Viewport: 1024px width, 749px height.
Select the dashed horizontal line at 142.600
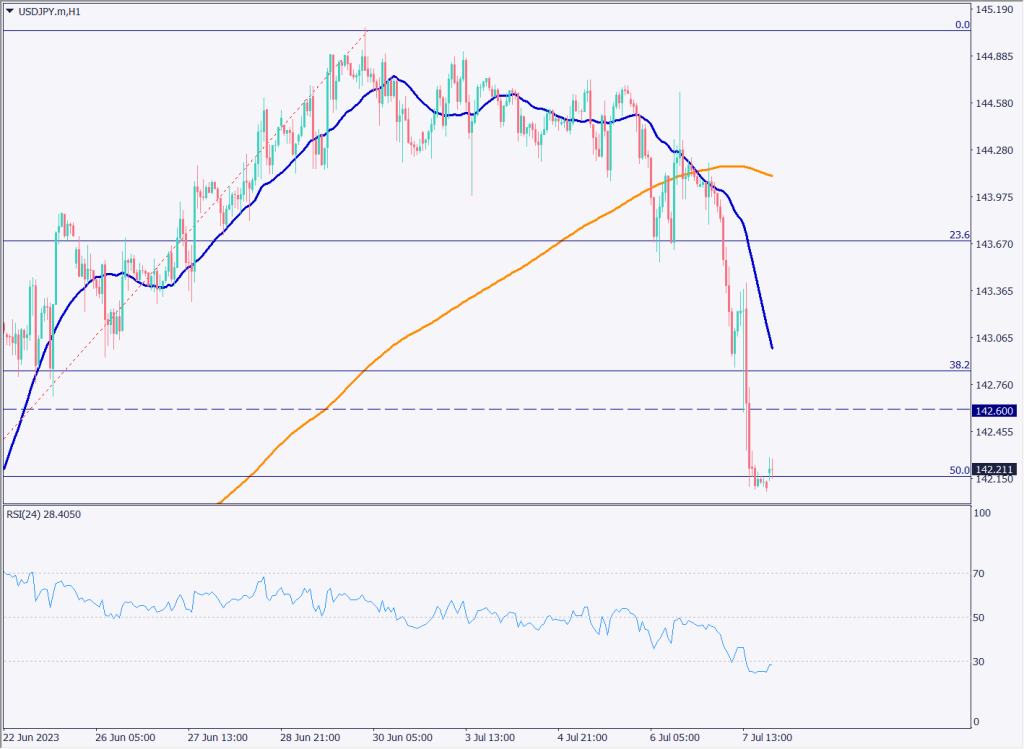[500, 409]
